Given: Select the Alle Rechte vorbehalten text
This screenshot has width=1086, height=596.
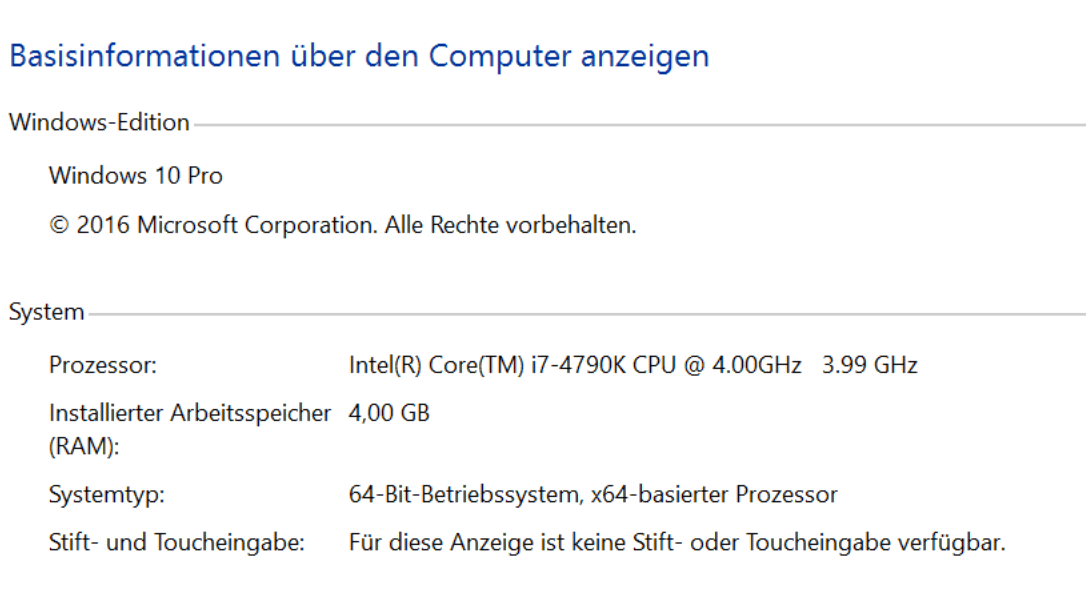Looking at the screenshot, I should pos(510,225).
